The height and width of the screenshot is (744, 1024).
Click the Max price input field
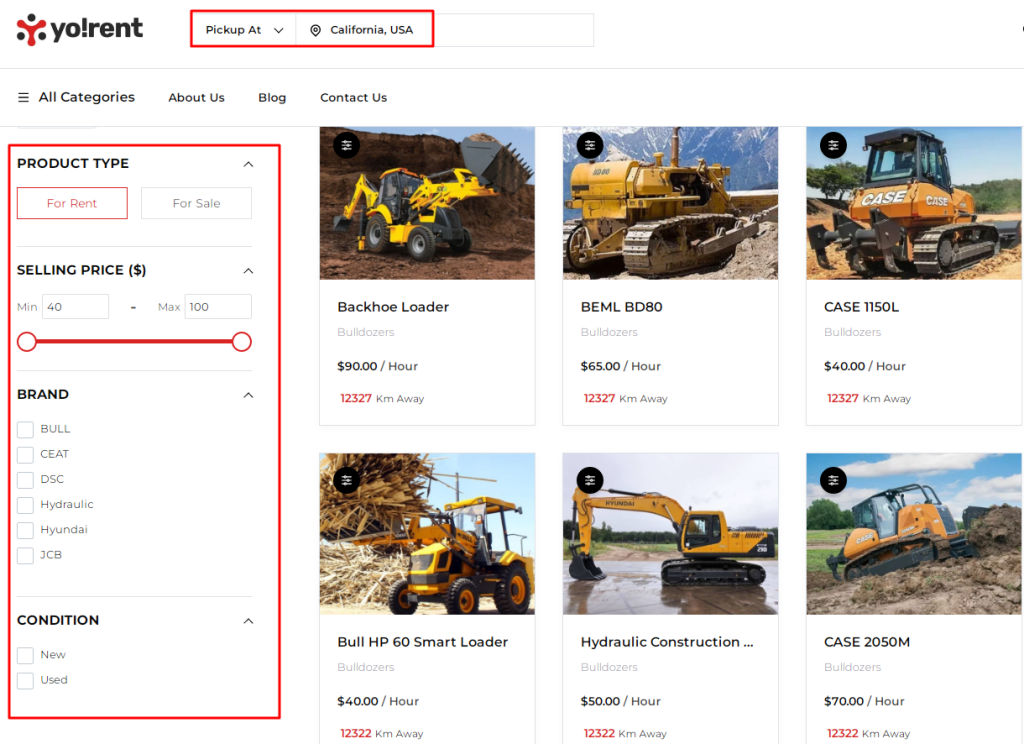point(218,306)
